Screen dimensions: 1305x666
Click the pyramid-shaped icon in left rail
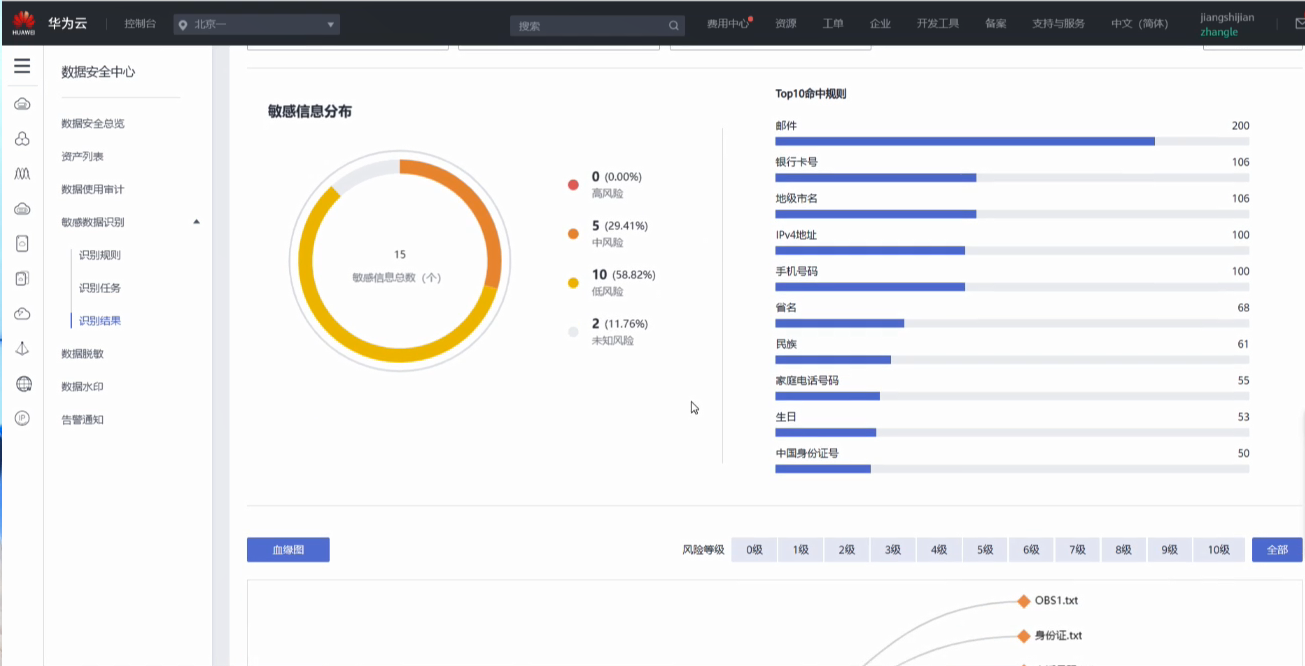[x=22, y=348]
